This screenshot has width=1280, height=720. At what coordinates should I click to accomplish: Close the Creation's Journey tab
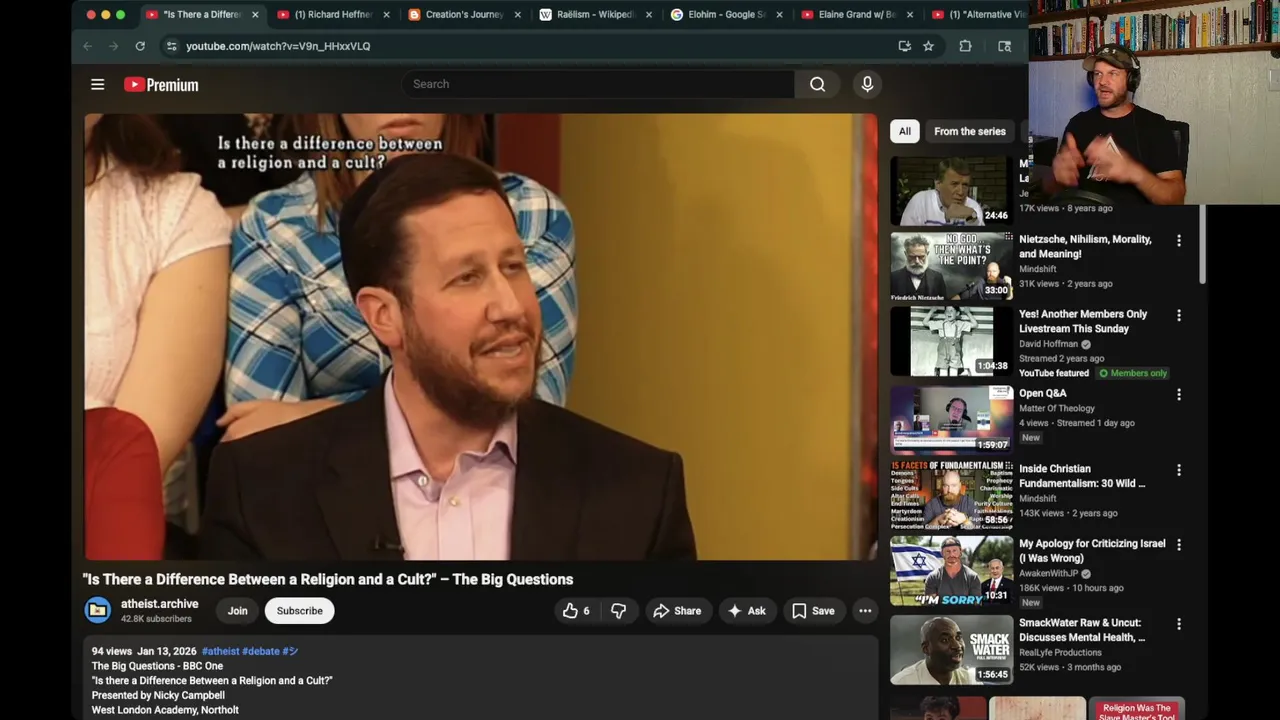click(517, 15)
